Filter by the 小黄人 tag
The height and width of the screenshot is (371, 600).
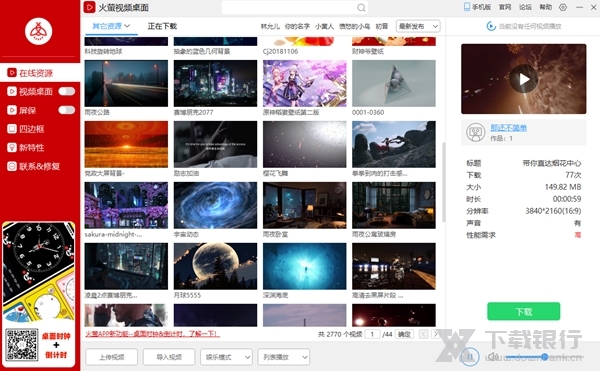[x=324, y=26]
